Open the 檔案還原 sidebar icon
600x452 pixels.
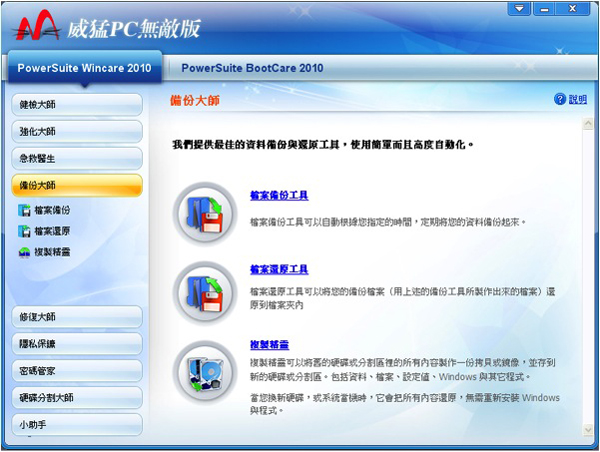(x=24, y=231)
